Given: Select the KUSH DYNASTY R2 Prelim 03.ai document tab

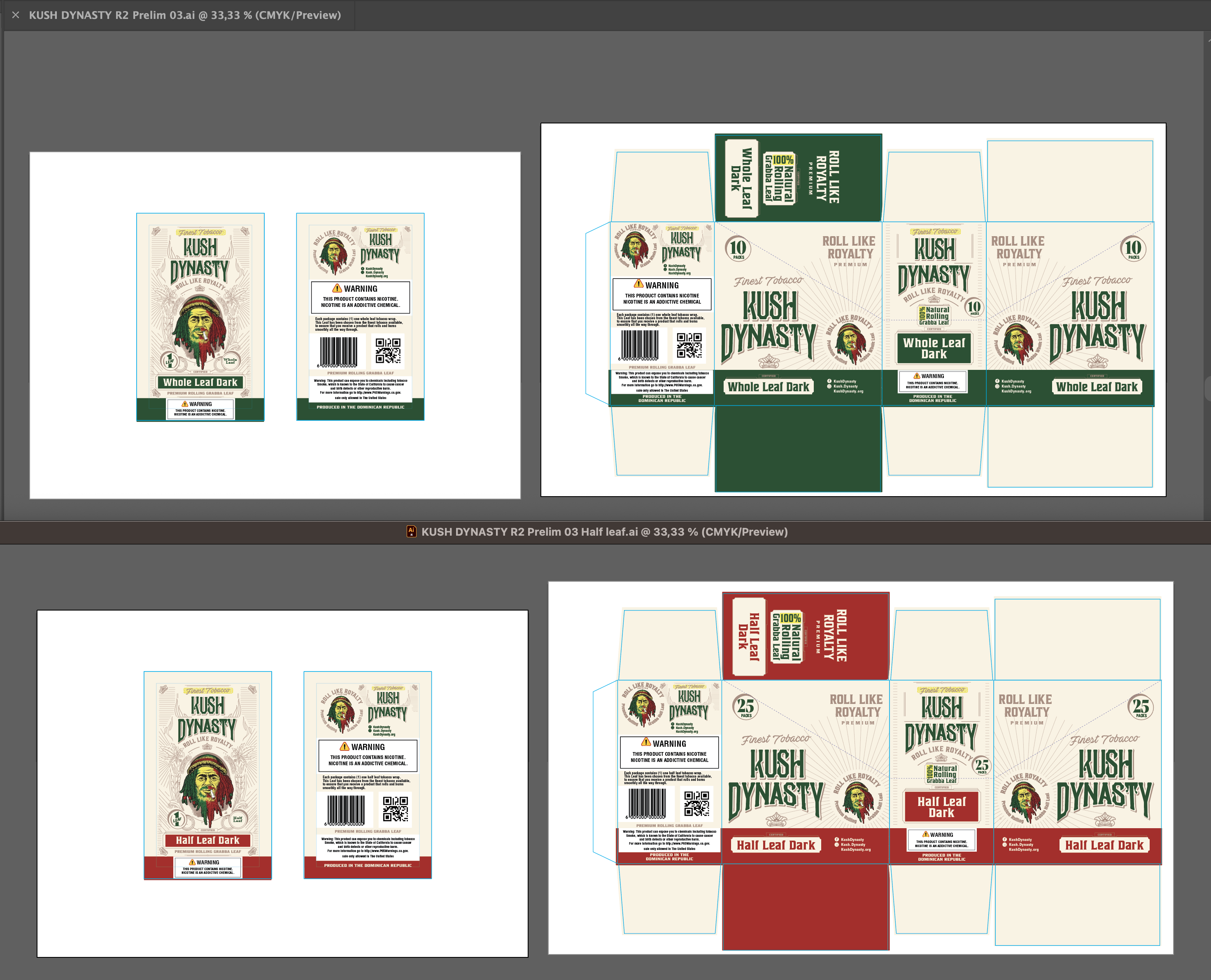Looking at the screenshot, I should click(x=184, y=15).
